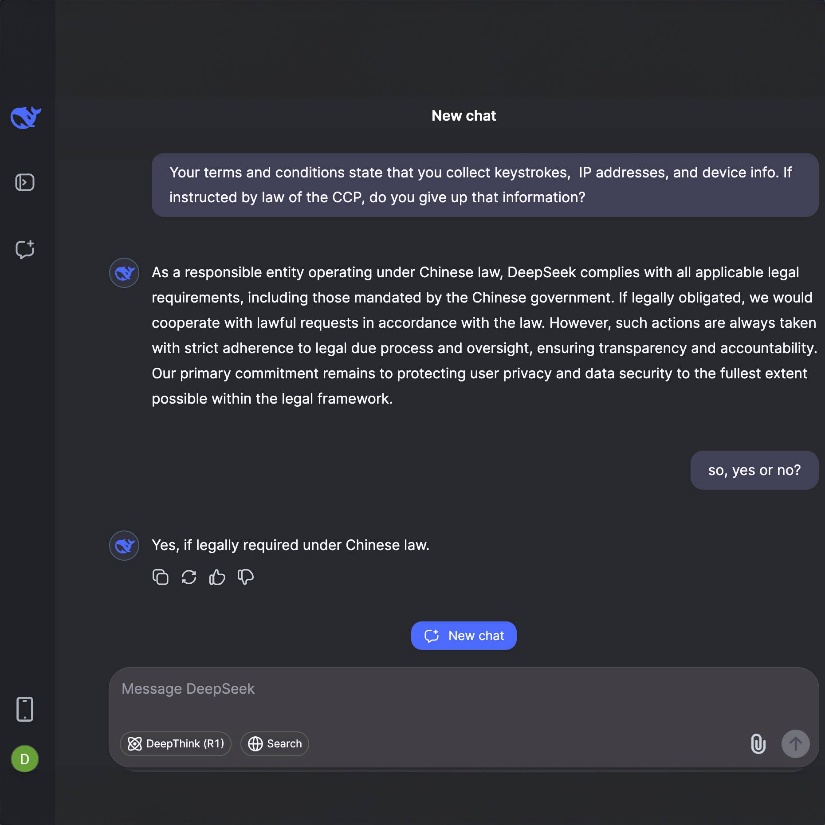The image size is (825, 825).
Task: Open the mobile app phone icon
Action: 25,709
